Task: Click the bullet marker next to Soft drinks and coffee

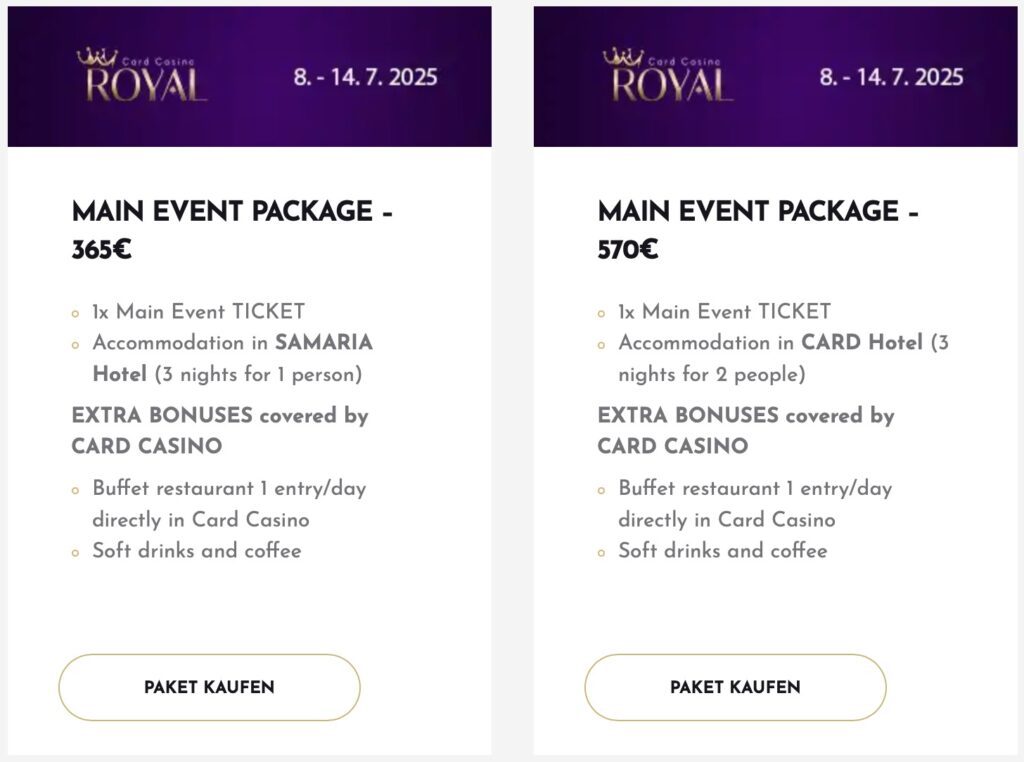Action: coord(75,551)
